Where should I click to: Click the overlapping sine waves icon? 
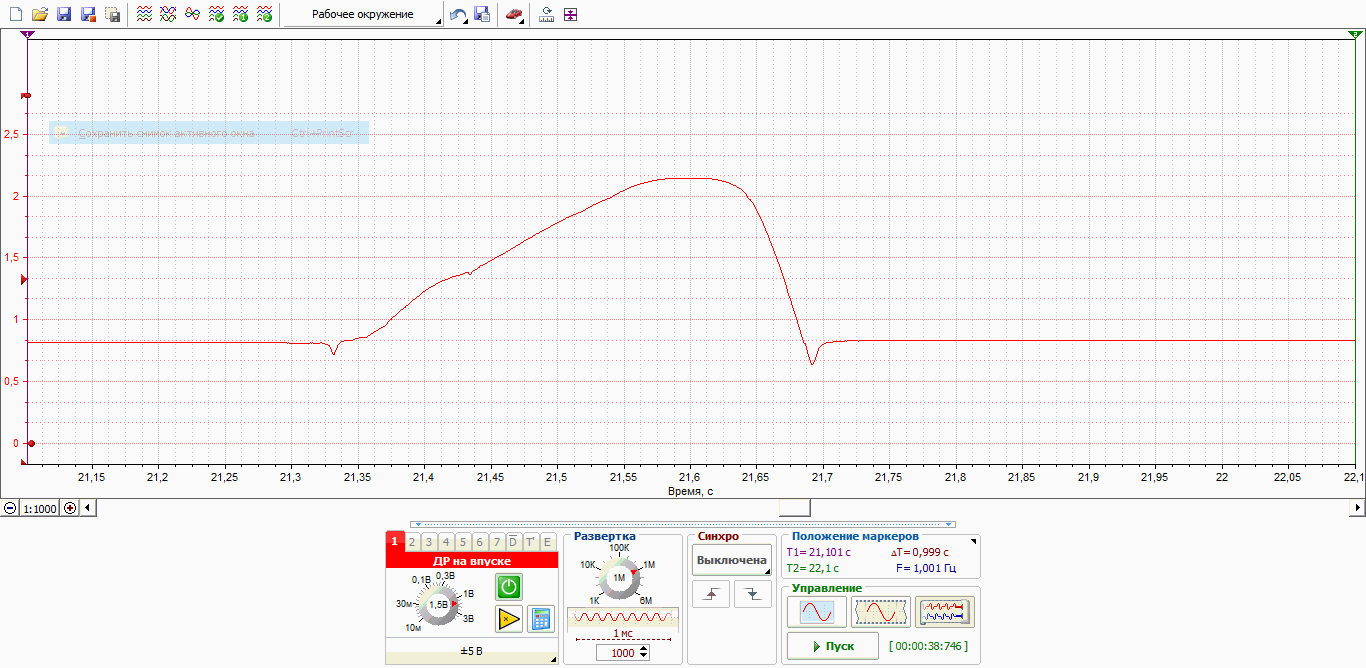[x=192, y=15]
